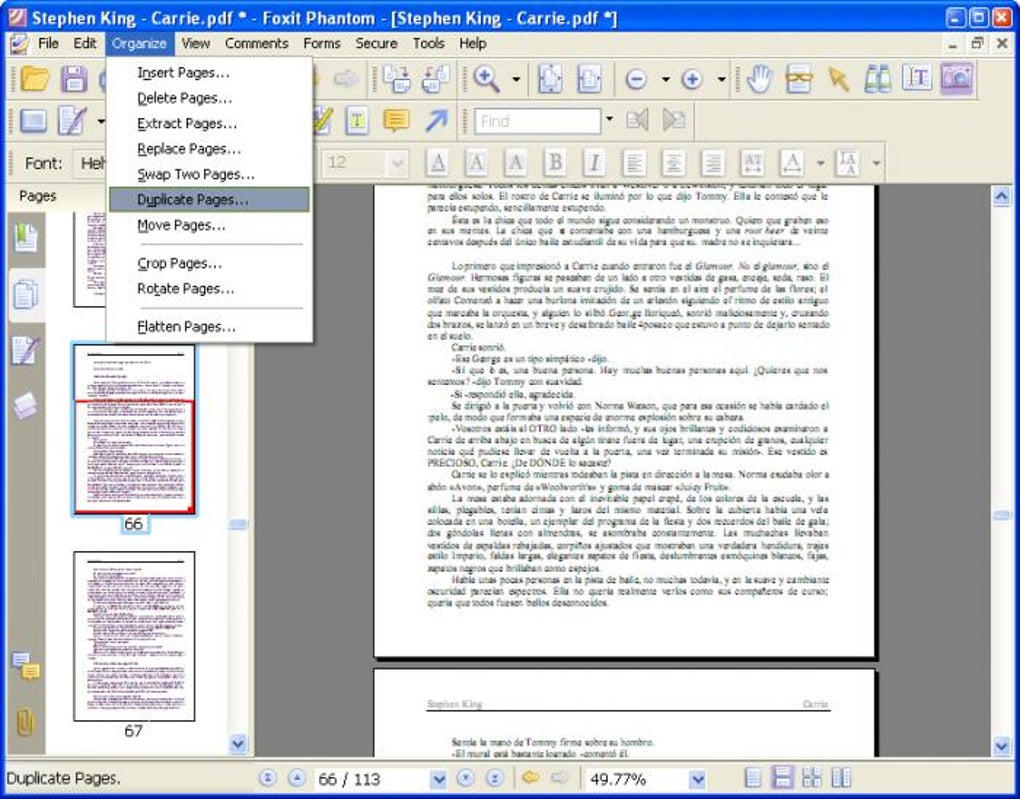Expand the line spacing dropdown arrow
1020x799 pixels.
[876, 163]
